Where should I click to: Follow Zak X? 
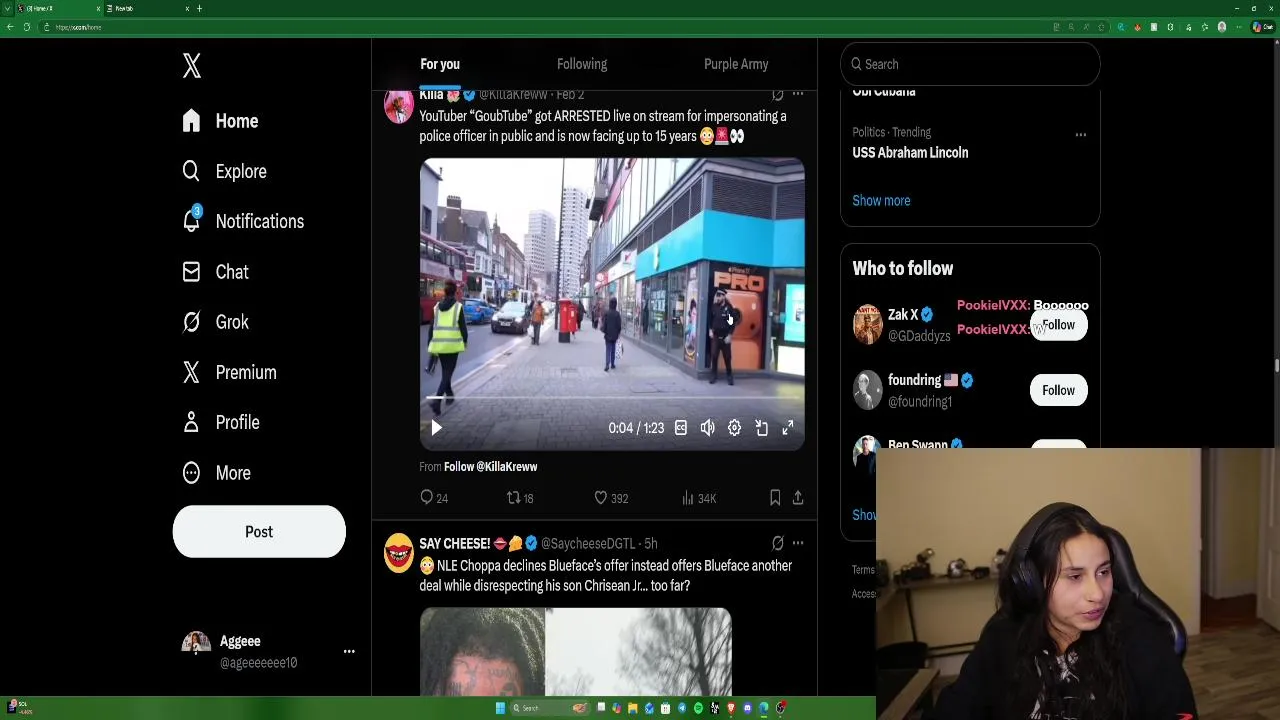(1059, 325)
